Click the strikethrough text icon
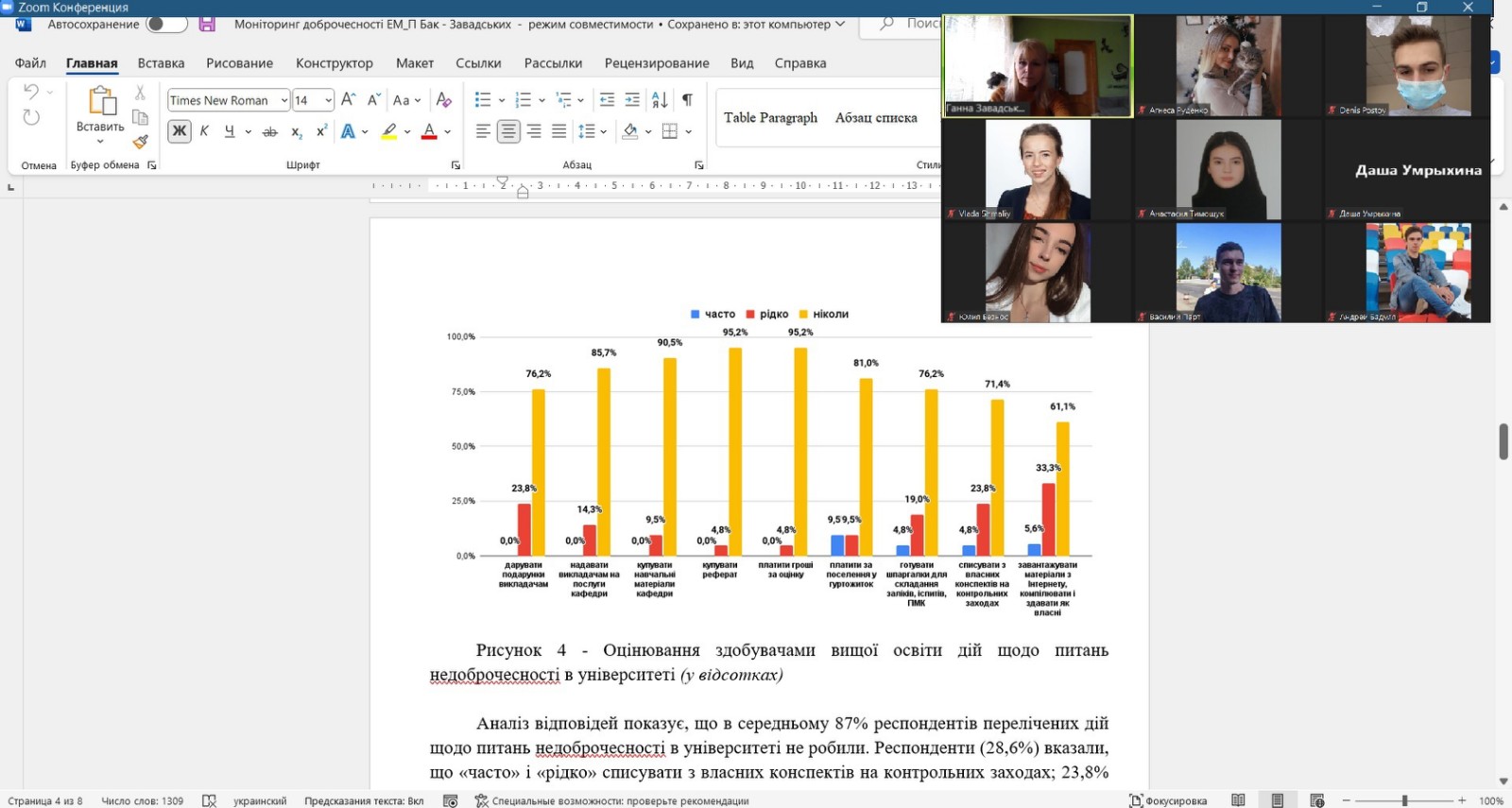1512x808 pixels. click(x=270, y=131)
